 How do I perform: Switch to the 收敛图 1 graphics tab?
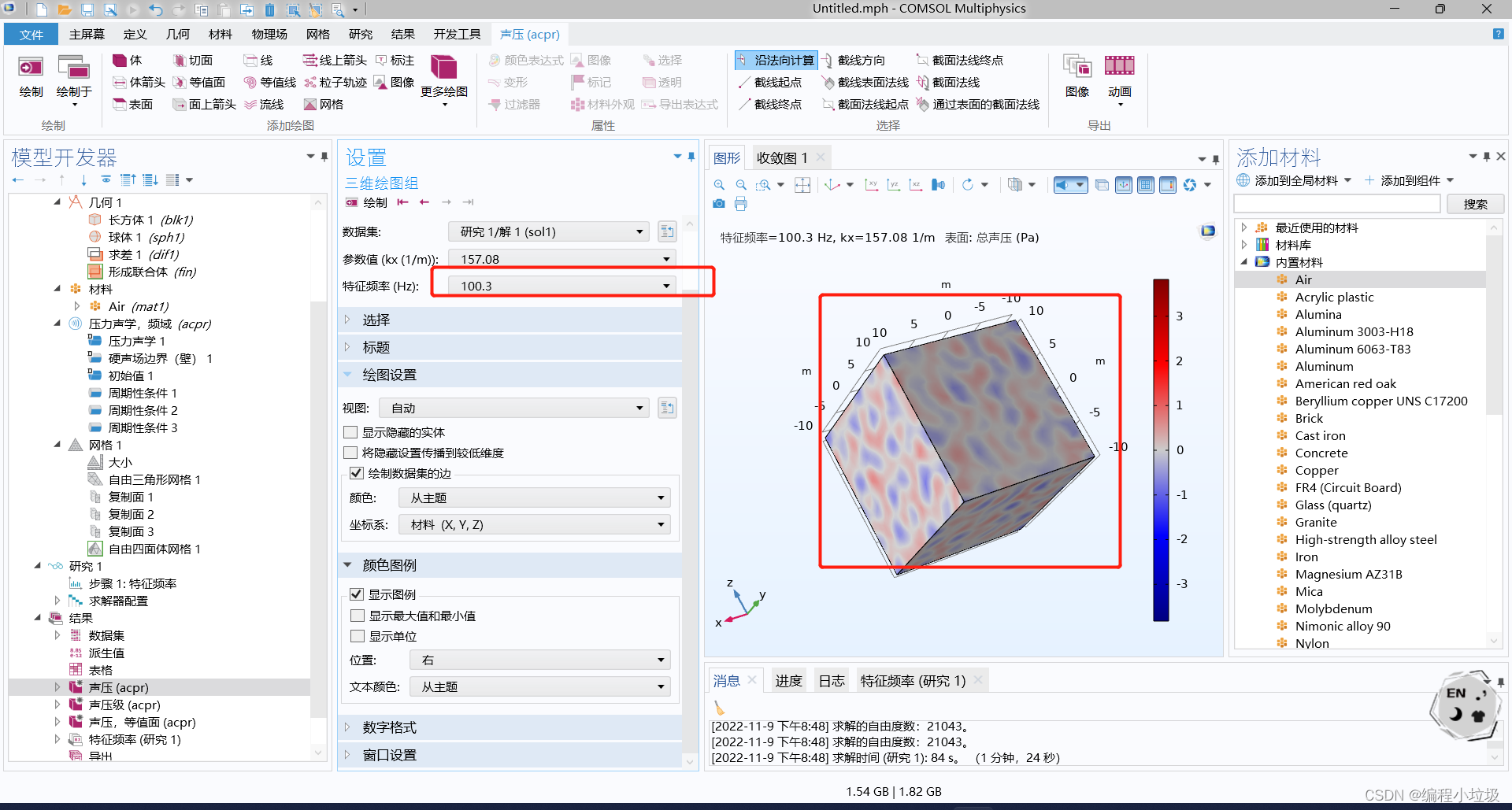tap(782, 157)
